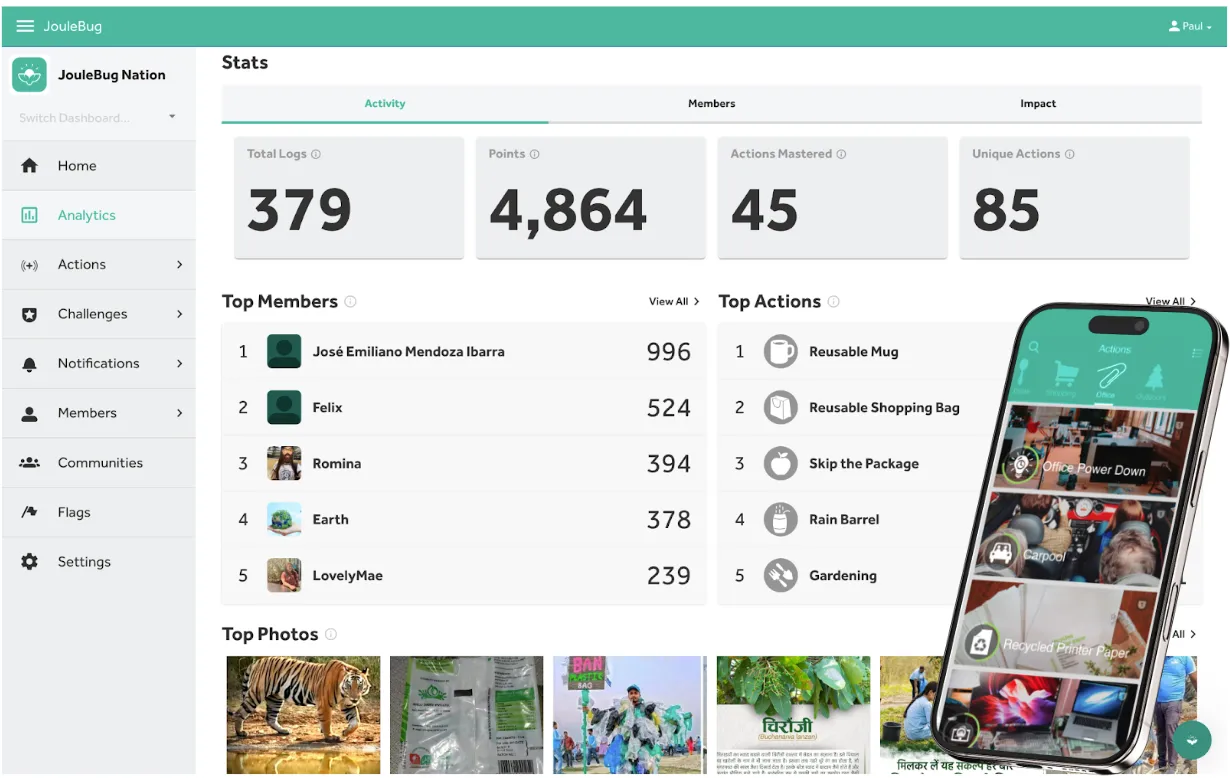
Task: Click info icon next to Top Members
Action: 350,301
